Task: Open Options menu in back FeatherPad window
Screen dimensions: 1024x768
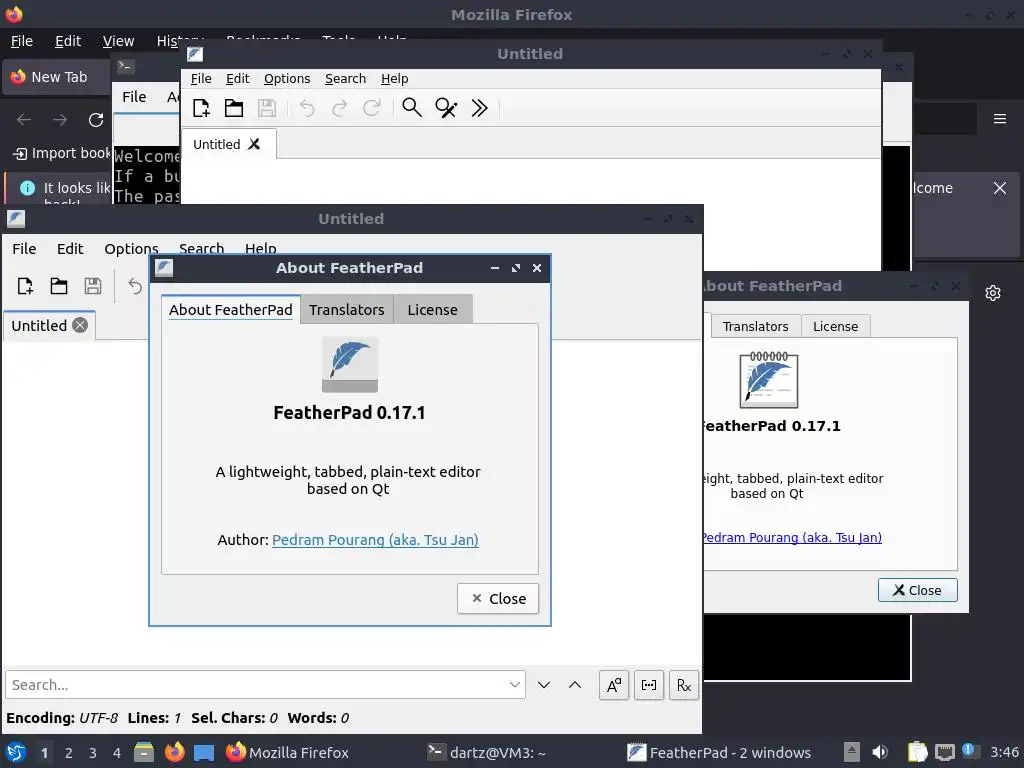Action: pos(287,78)
